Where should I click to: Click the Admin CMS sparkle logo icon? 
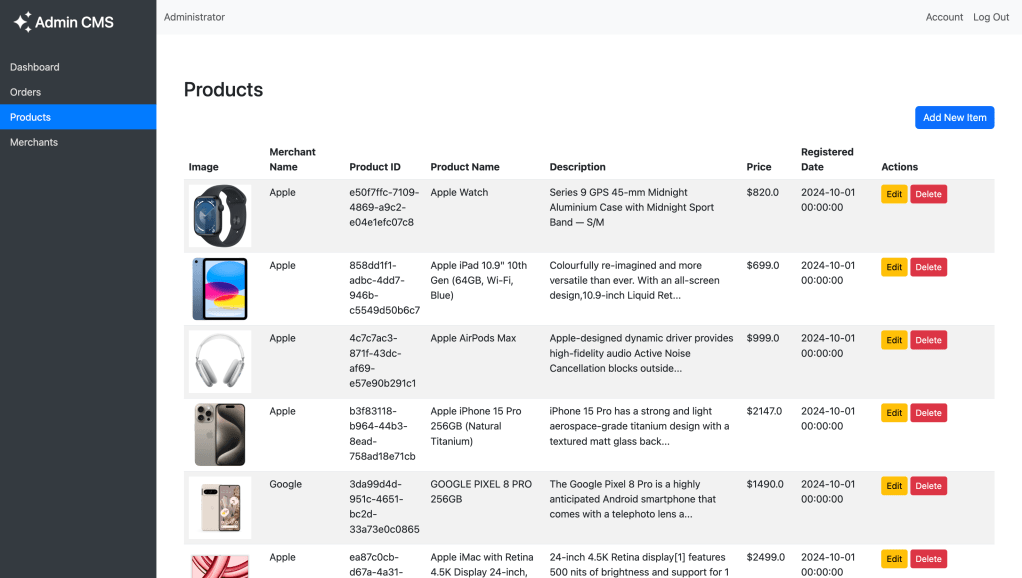[22, 21]
